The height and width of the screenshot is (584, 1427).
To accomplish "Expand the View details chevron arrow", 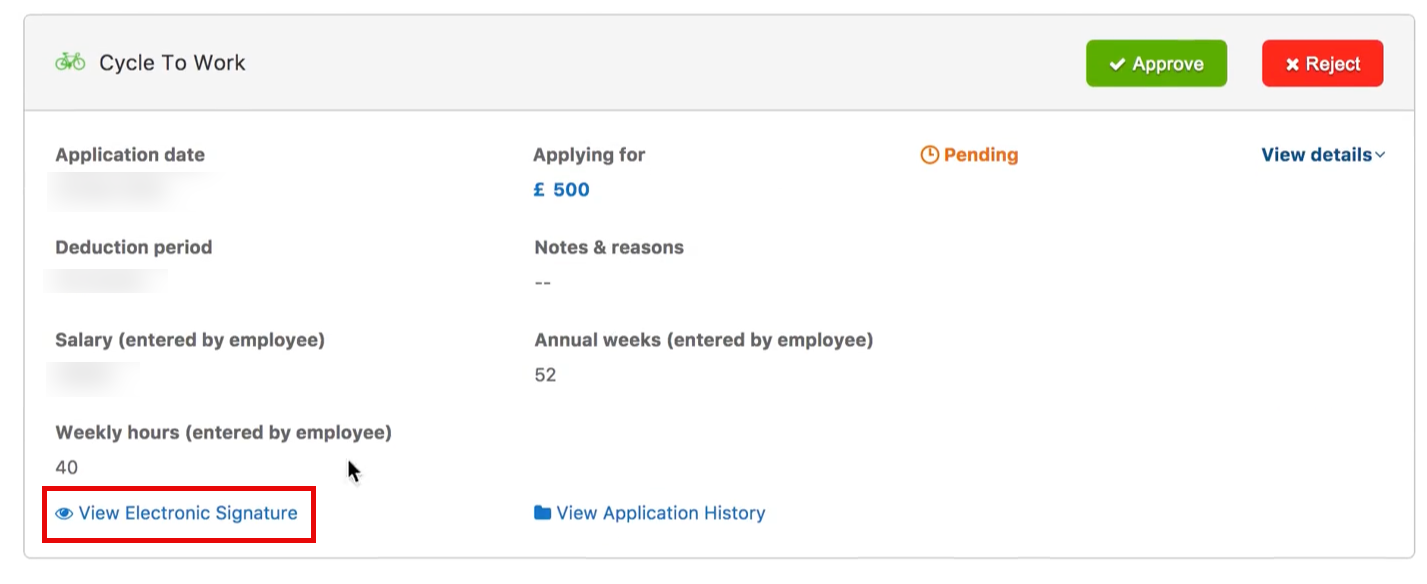I will click(x=1380, y=155).
